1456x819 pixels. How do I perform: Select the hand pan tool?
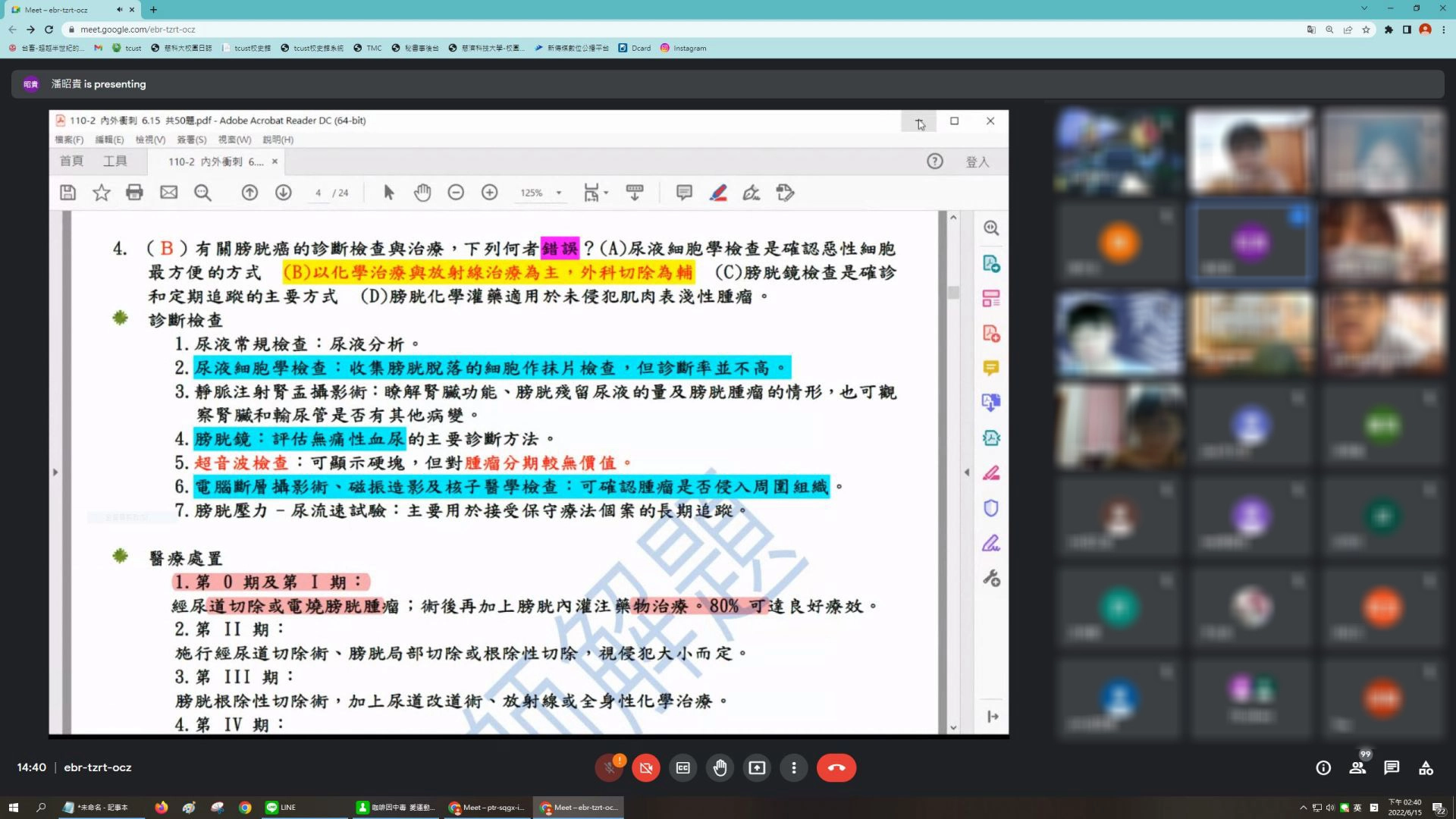tap(422, 193)
